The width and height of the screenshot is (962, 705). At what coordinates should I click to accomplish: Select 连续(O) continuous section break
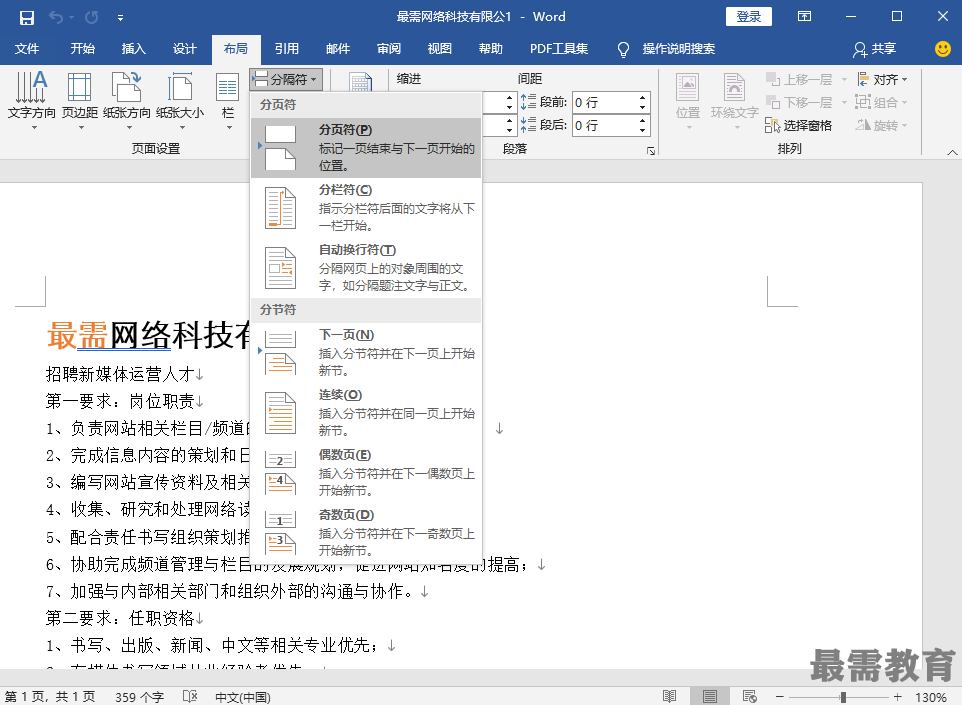coord(366,412)
